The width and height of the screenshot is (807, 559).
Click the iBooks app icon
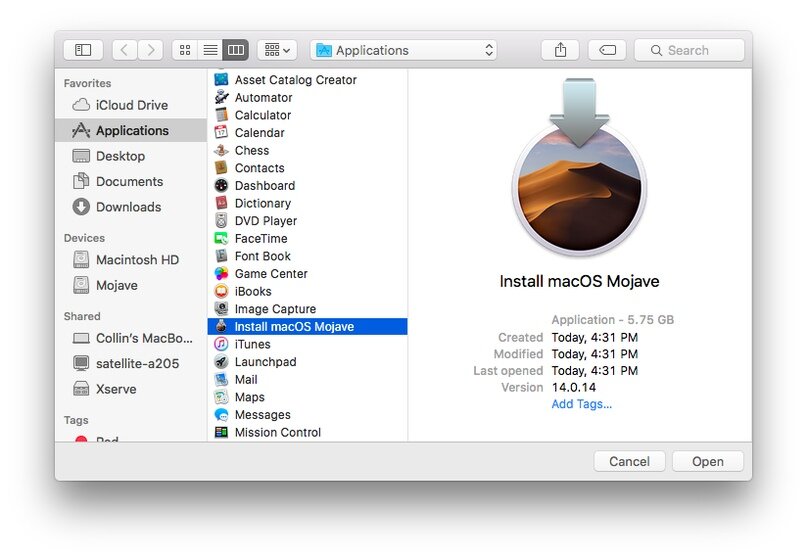point(221,291)
